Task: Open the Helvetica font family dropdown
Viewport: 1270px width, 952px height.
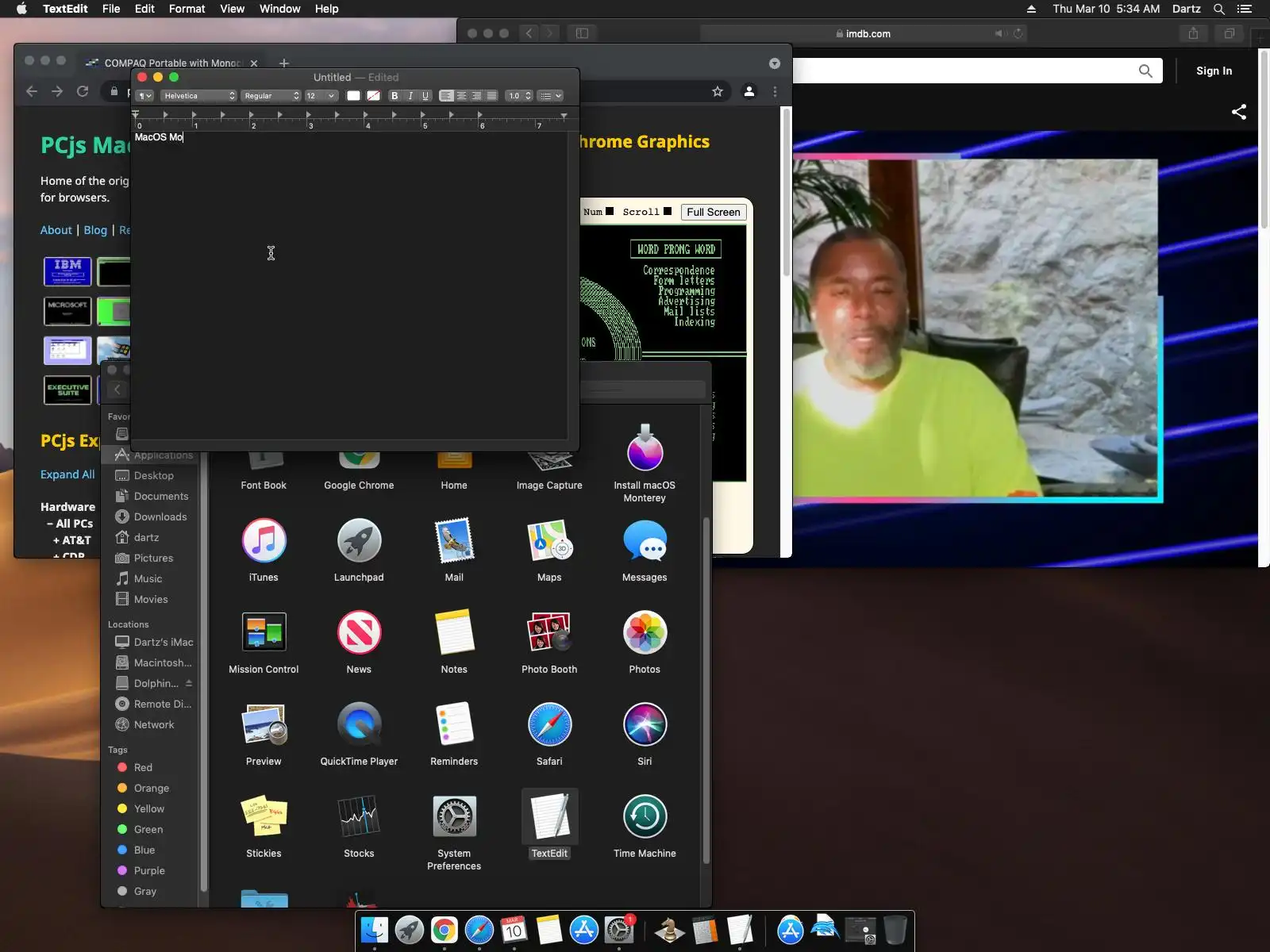Action: click(x=198, y=96)
